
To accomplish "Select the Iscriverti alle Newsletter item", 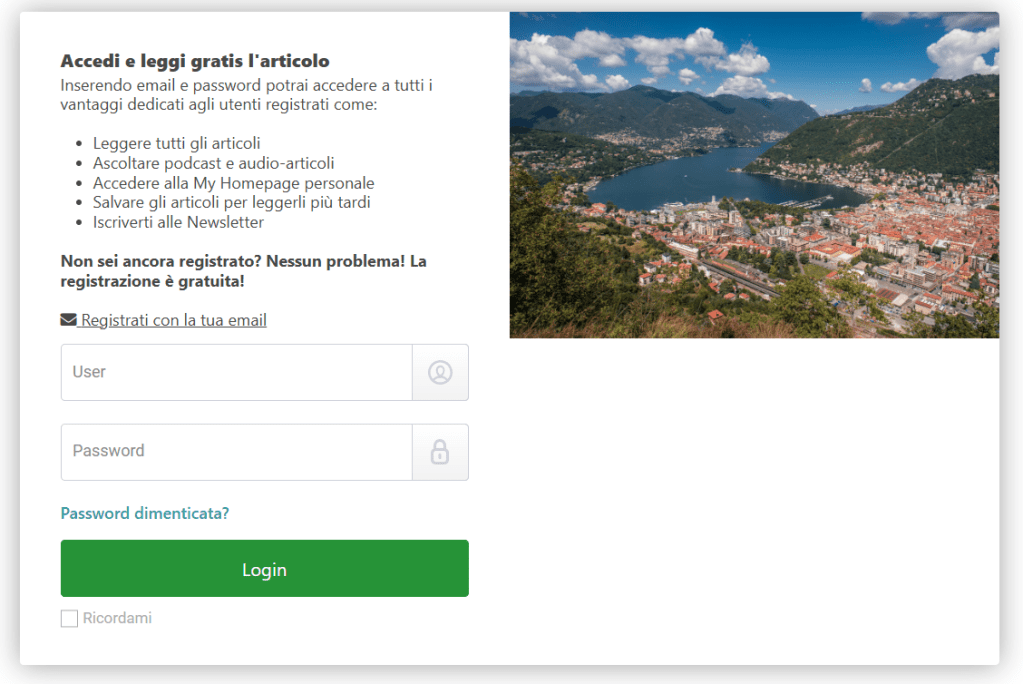I will (179, 222).
